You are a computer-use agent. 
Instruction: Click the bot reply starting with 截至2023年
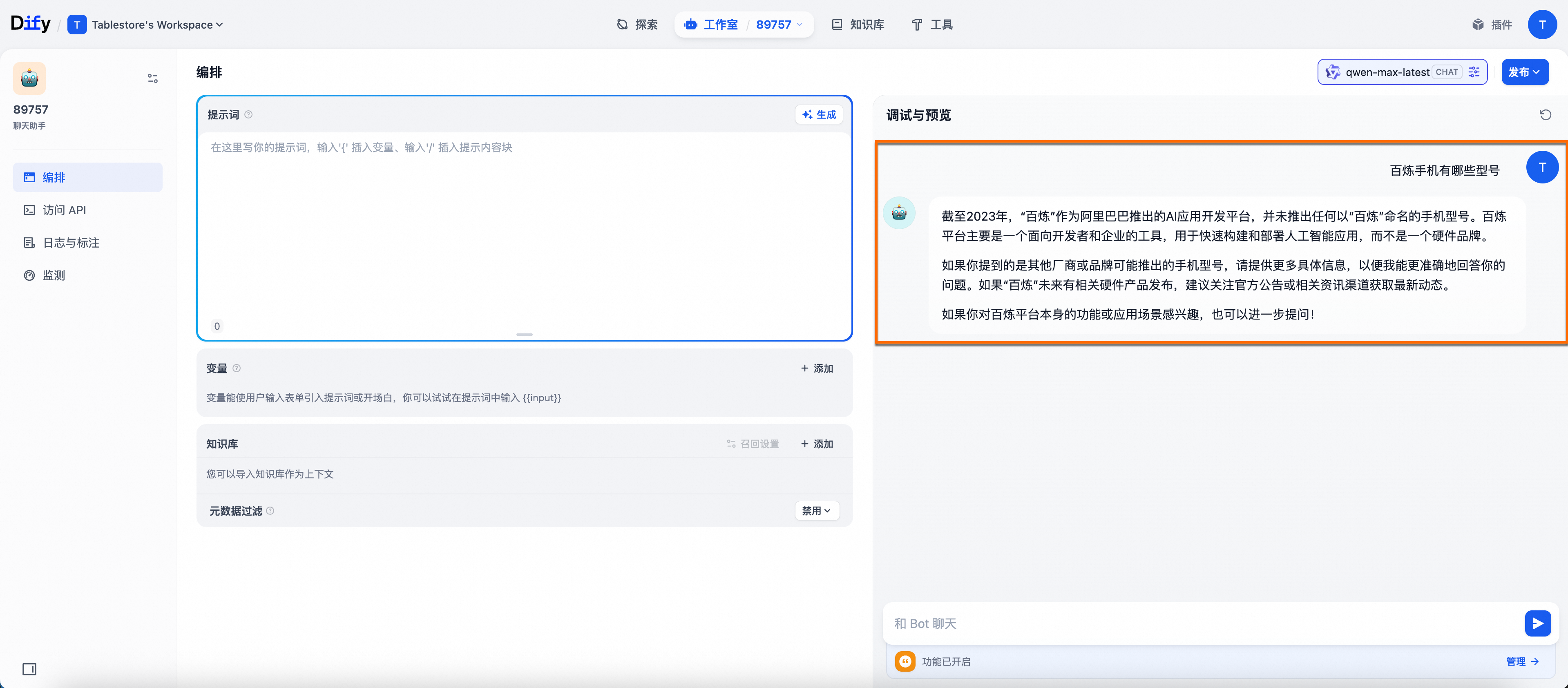click(1227, 265)
